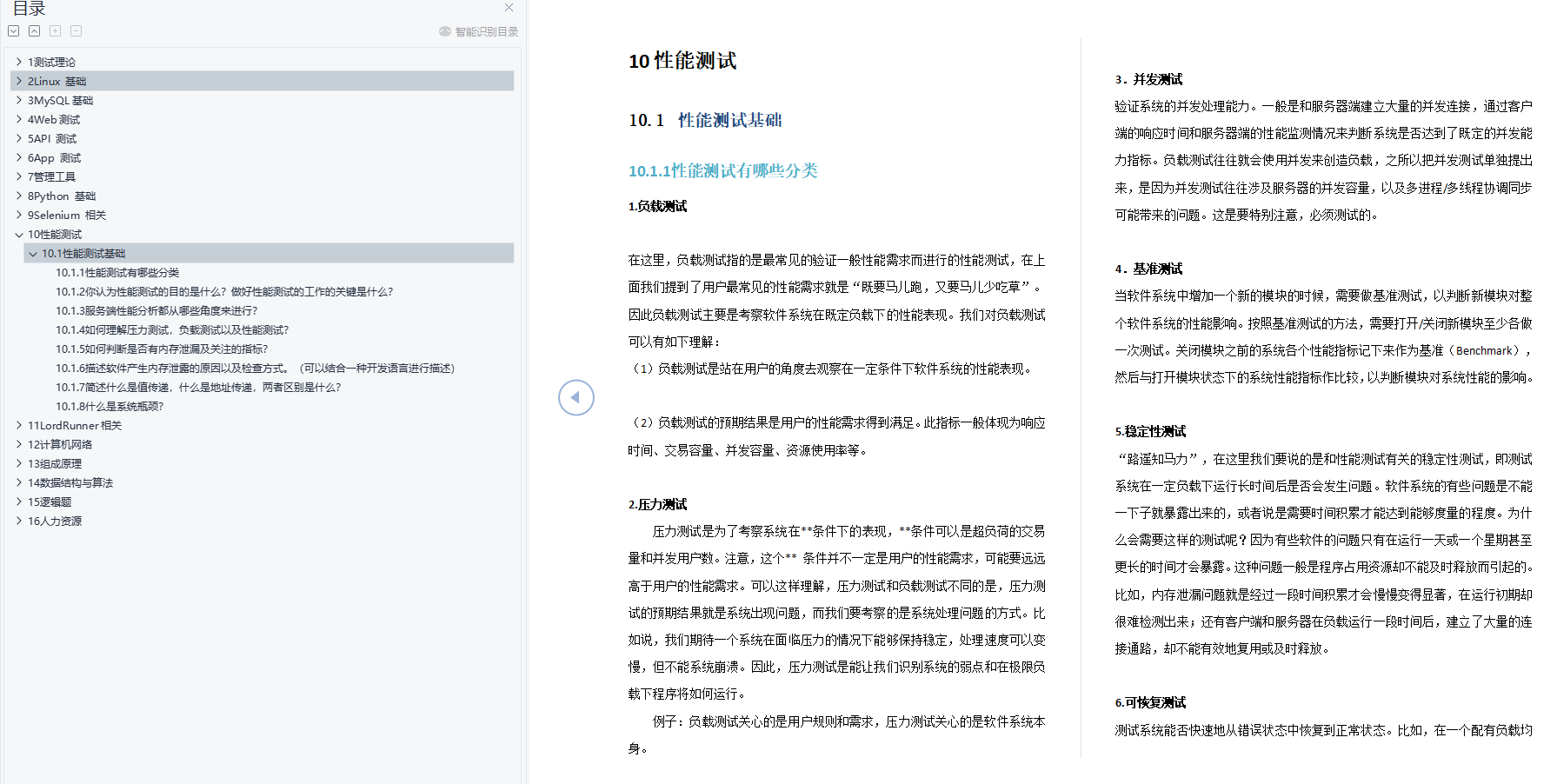Viewport: 1557px width, 784px height.
Task: Go to previous page with the round arrow
Action: pos(576,397)
